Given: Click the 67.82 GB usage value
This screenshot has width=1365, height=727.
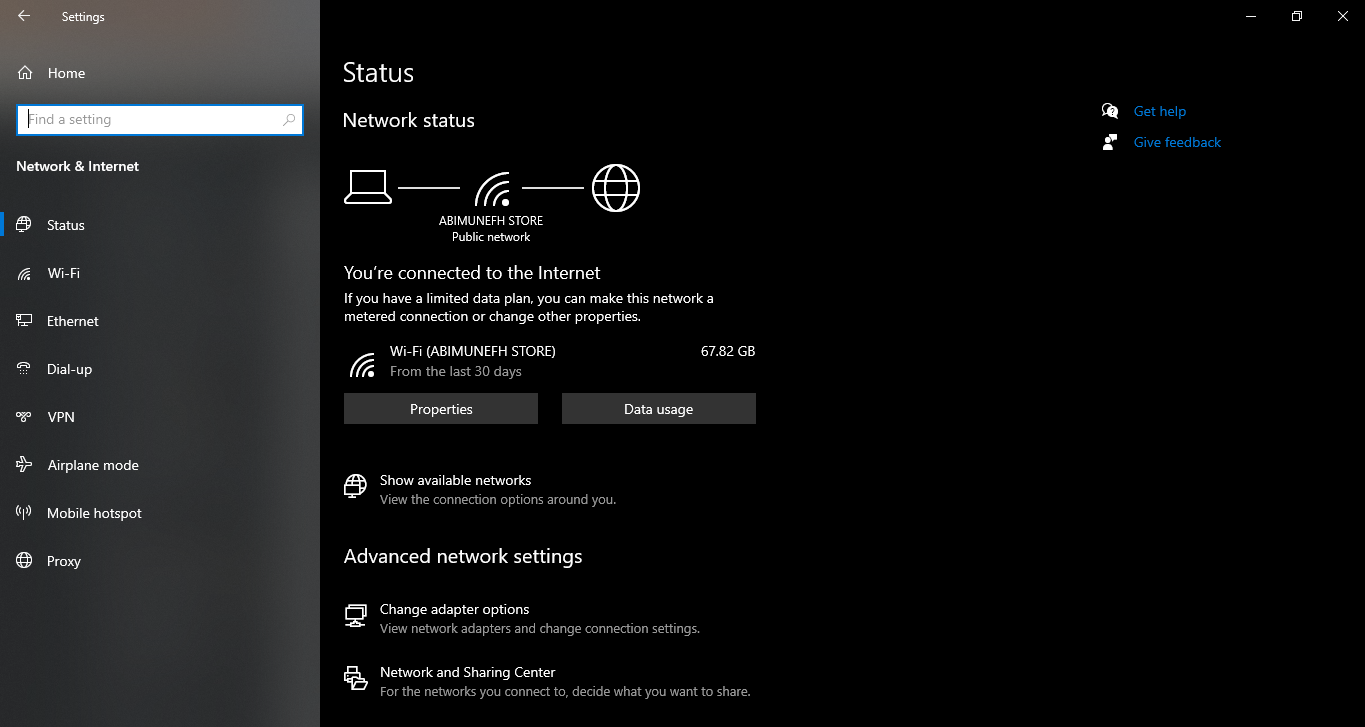Looking at the screenshot, I should [x=728, y=351].
